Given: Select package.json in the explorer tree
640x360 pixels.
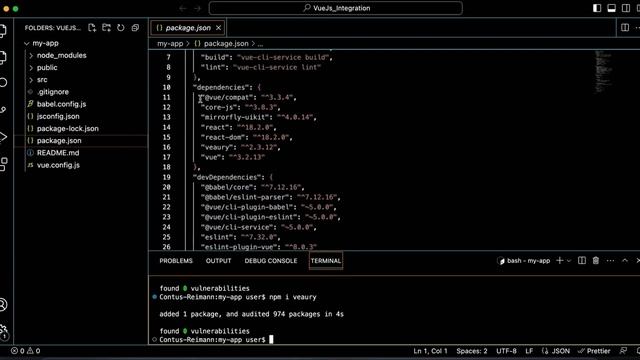Looking at the screenshot, I should 59,140.
